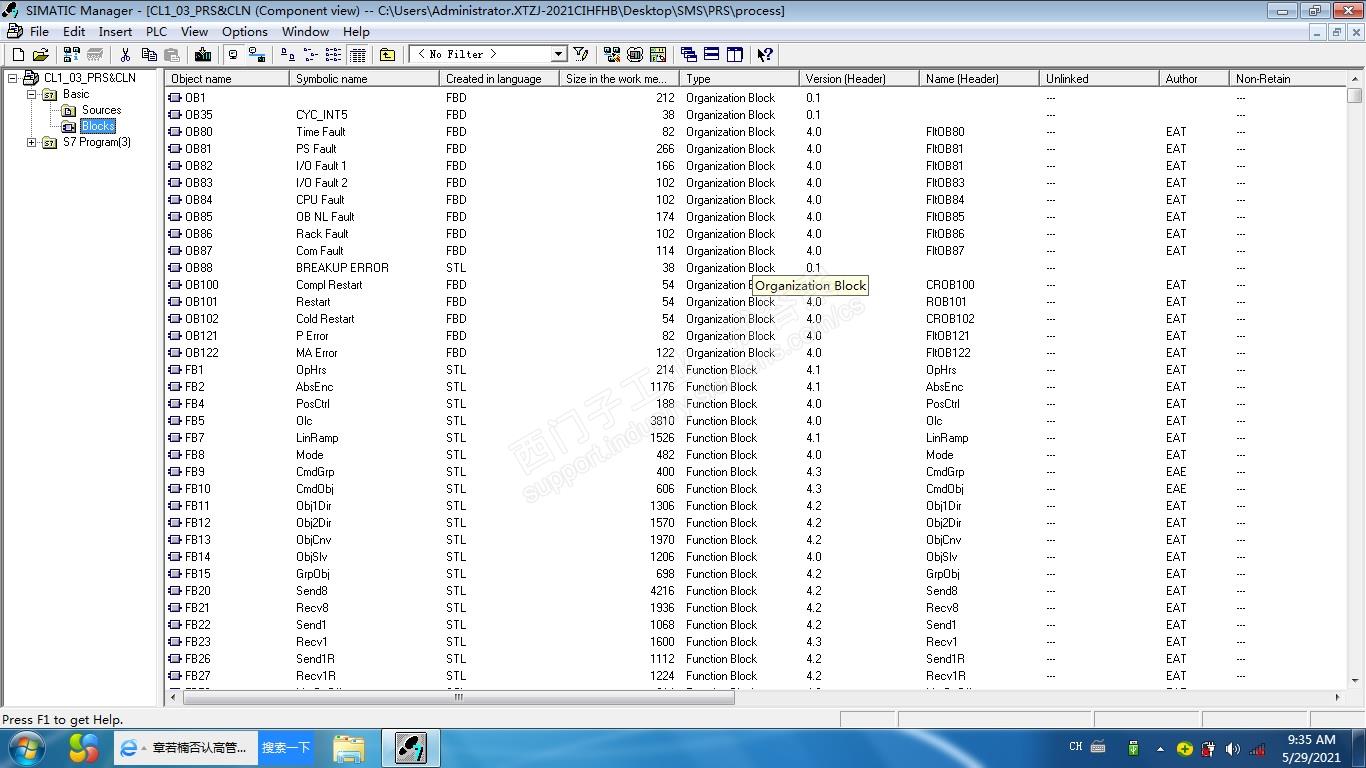Display objects as Small Icons
1366x768 pixels.
310,55
